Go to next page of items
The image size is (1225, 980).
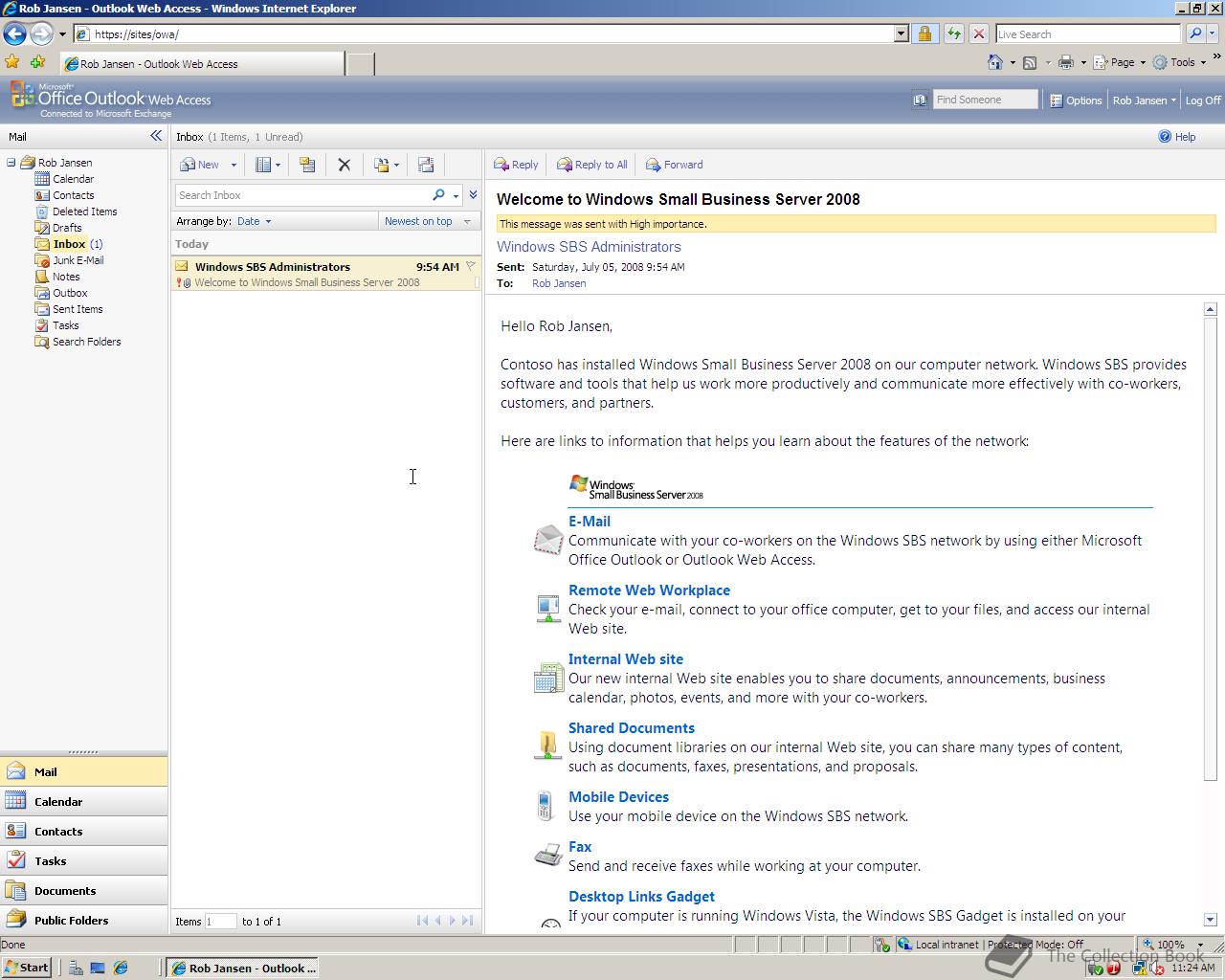(453, 921)
